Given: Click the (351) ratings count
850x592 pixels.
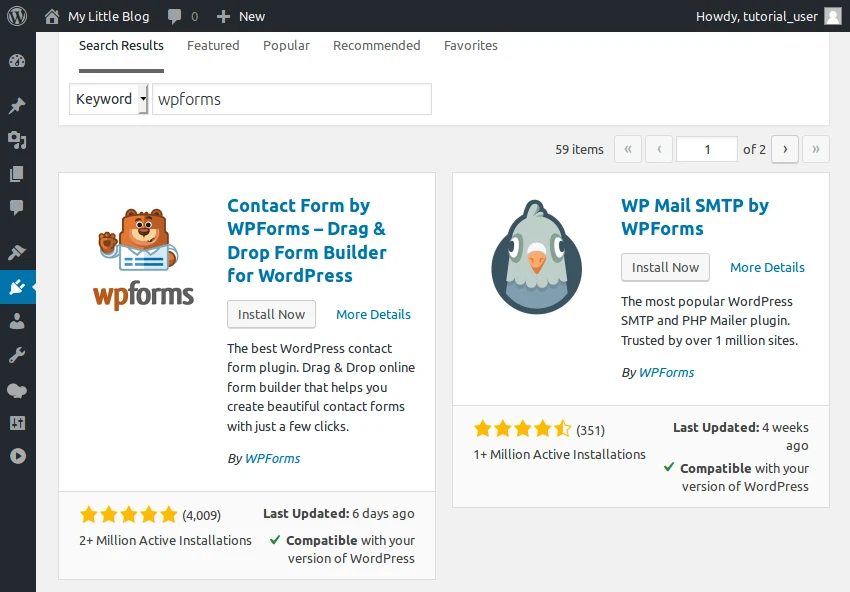Looking at the screenshot, I should coord(590,430).
